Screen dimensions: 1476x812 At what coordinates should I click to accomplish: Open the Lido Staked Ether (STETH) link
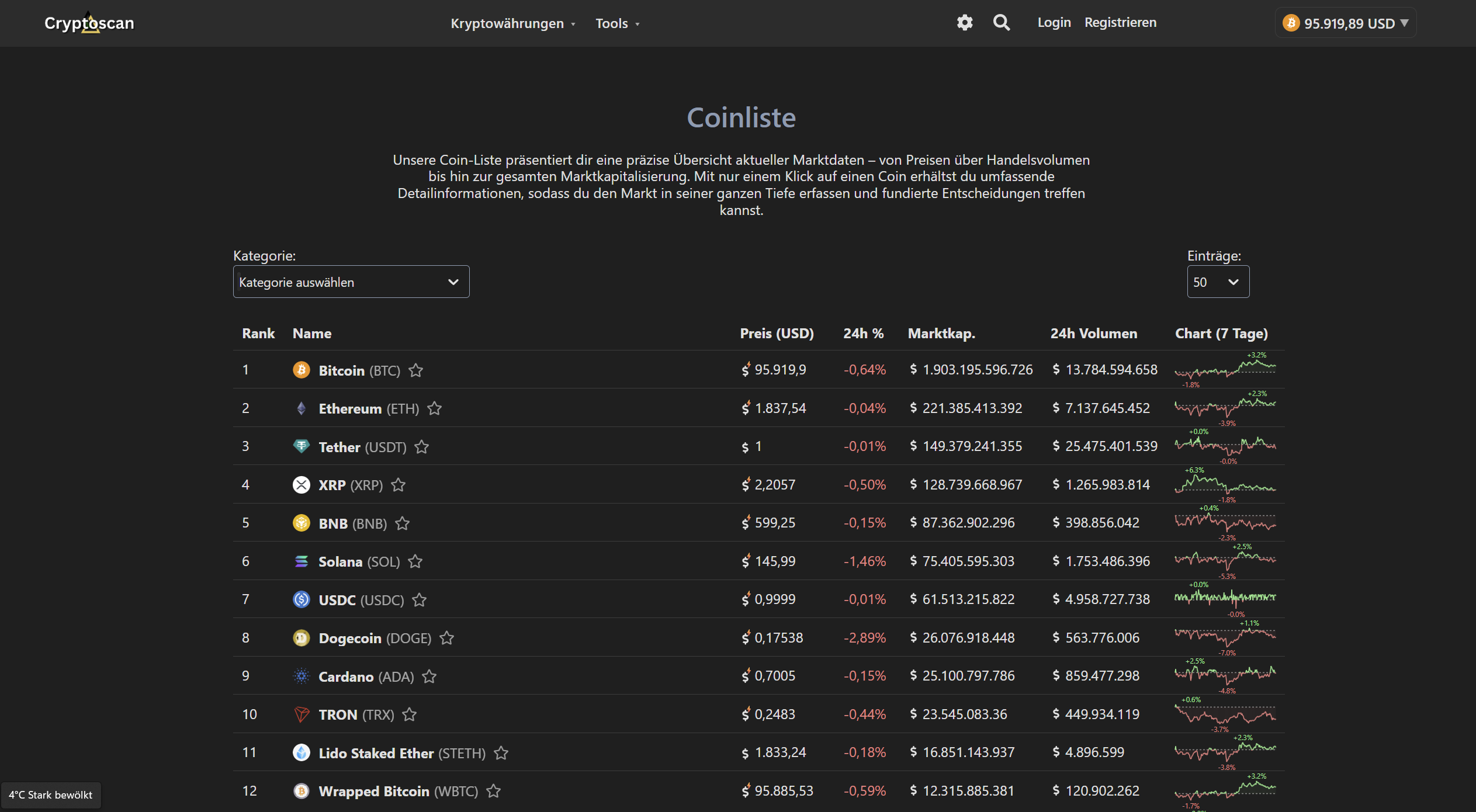pyautogui.click(x=402, y=753)
